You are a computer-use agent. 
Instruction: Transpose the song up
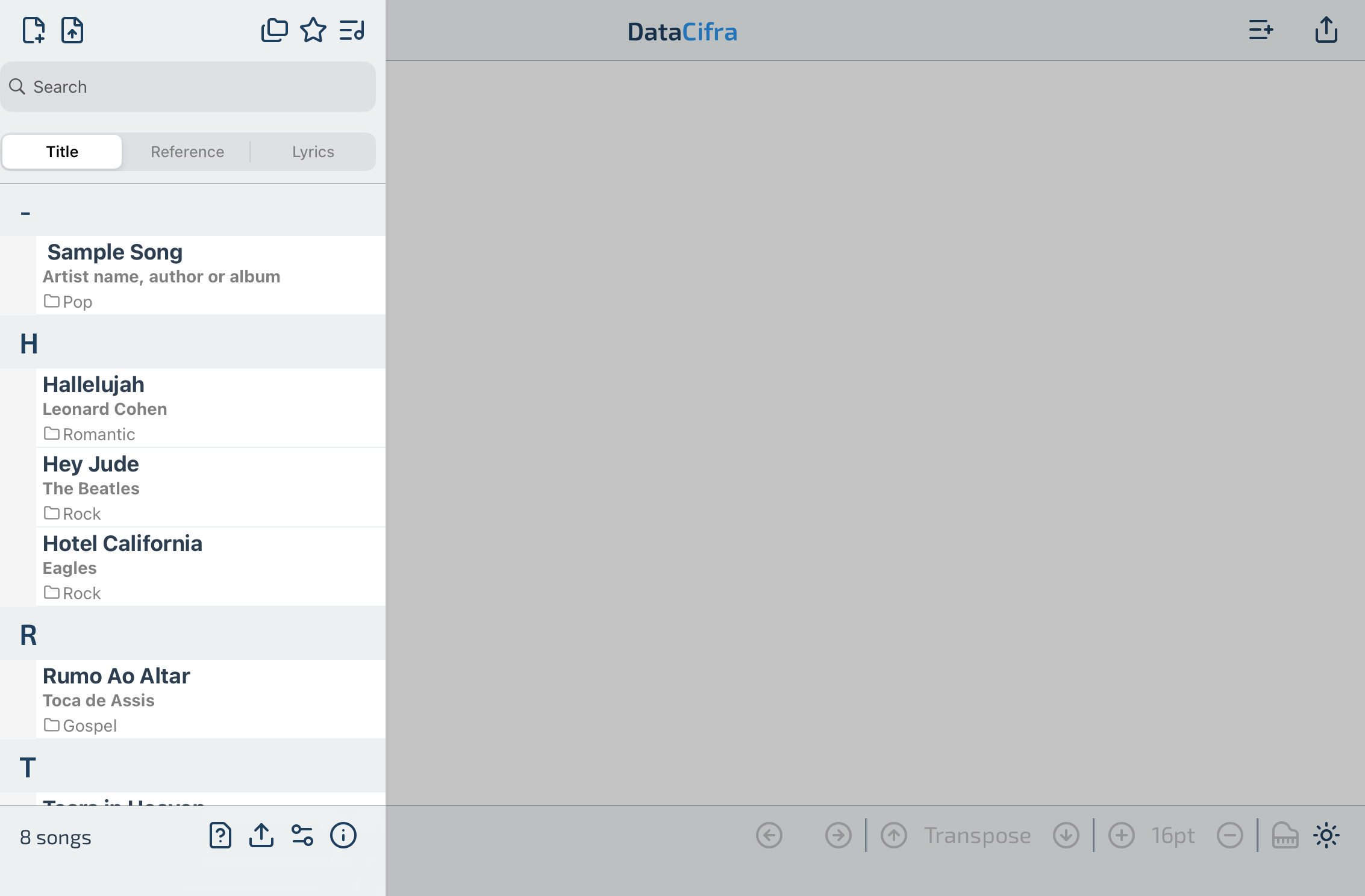point(894,836)
